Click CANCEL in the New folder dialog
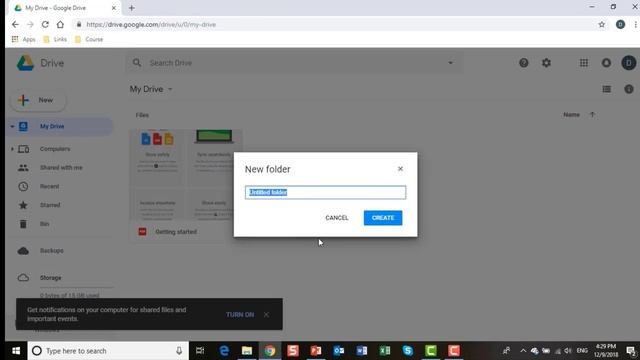Screen dimensions: 640x360 (337, 218)
